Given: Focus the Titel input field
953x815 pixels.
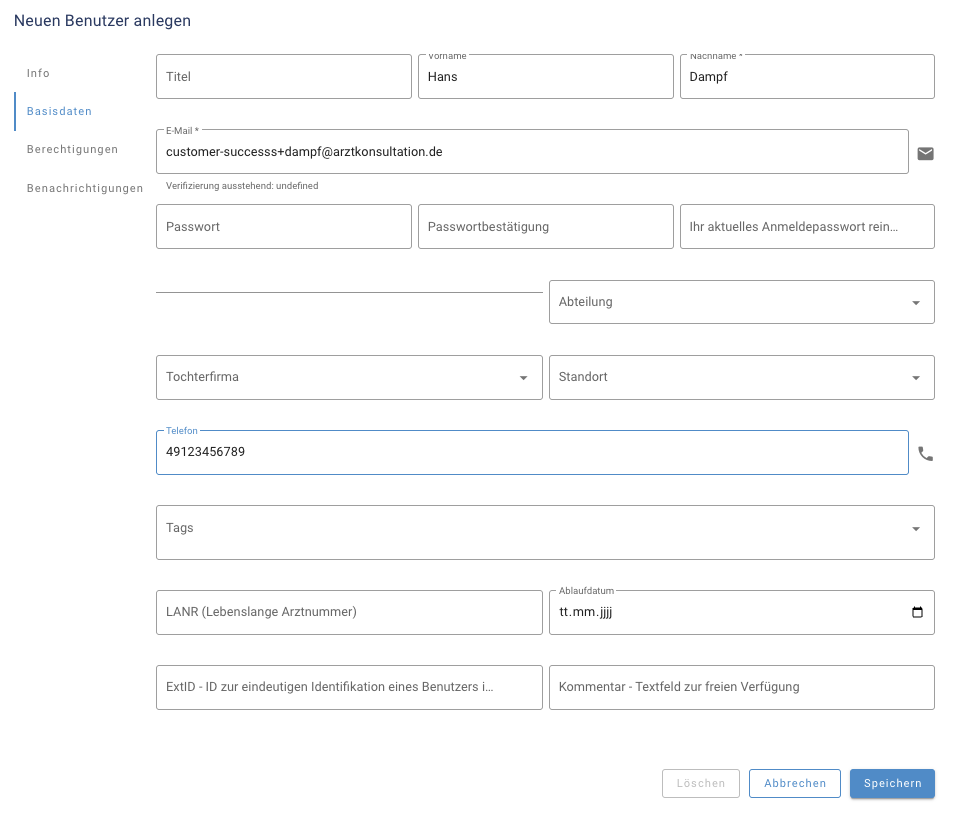Looking at the screenshot, I should [283, 77].
